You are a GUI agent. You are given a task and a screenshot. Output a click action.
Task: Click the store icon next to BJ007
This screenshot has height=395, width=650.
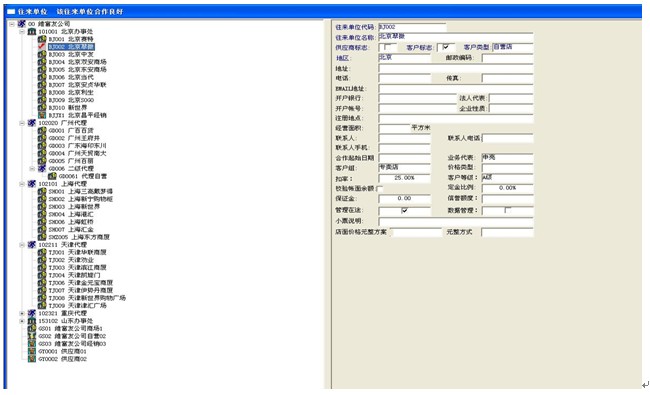42,85
